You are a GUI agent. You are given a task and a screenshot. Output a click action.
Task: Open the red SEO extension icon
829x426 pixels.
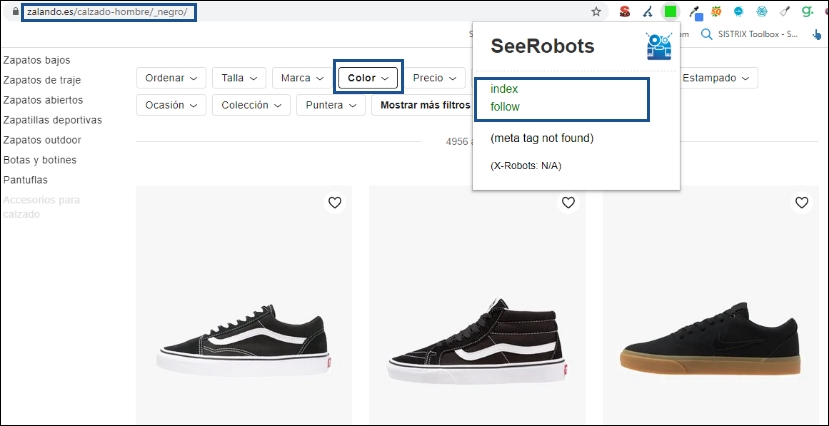point(625,12)
